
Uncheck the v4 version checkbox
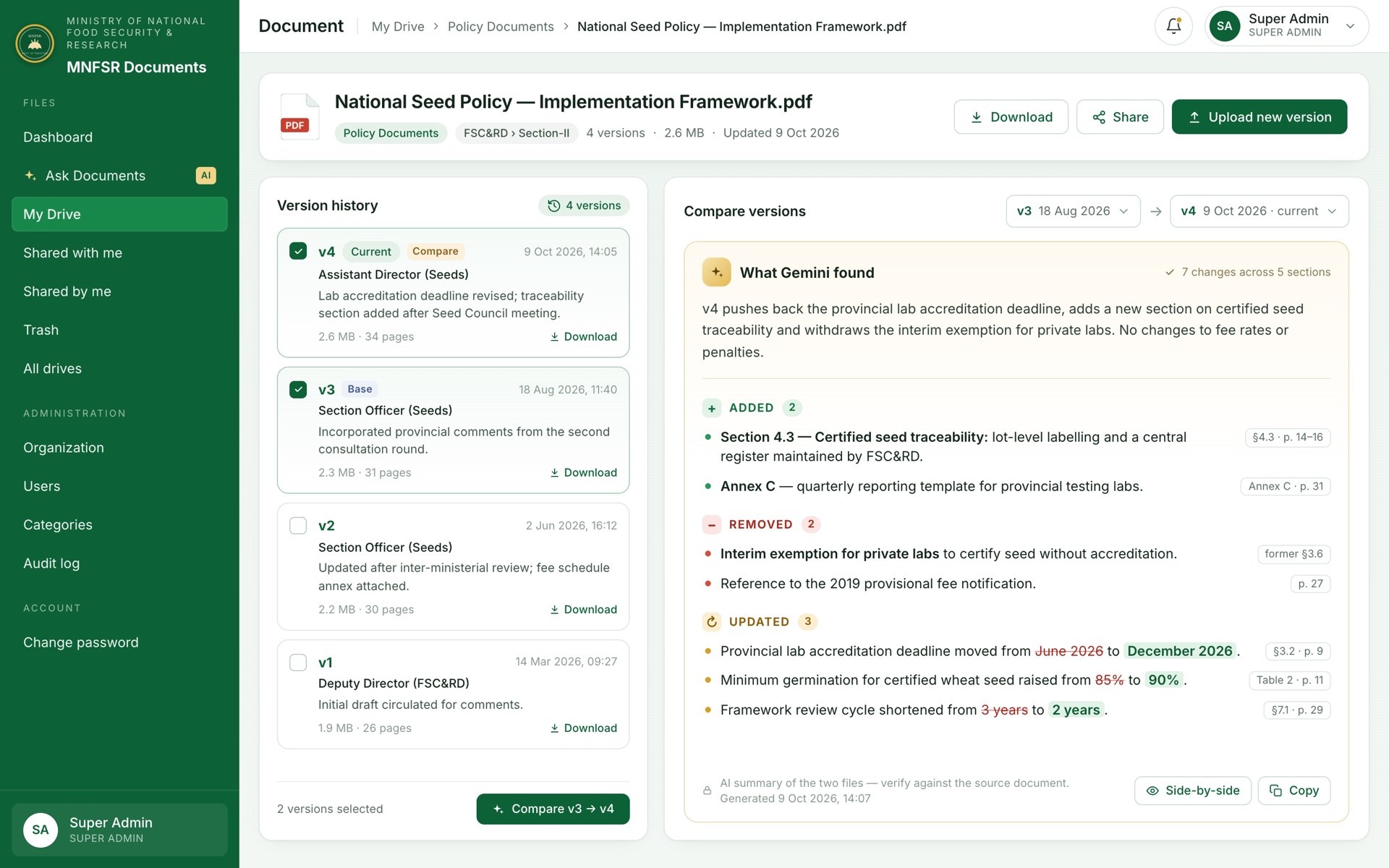tap(298, 251)
